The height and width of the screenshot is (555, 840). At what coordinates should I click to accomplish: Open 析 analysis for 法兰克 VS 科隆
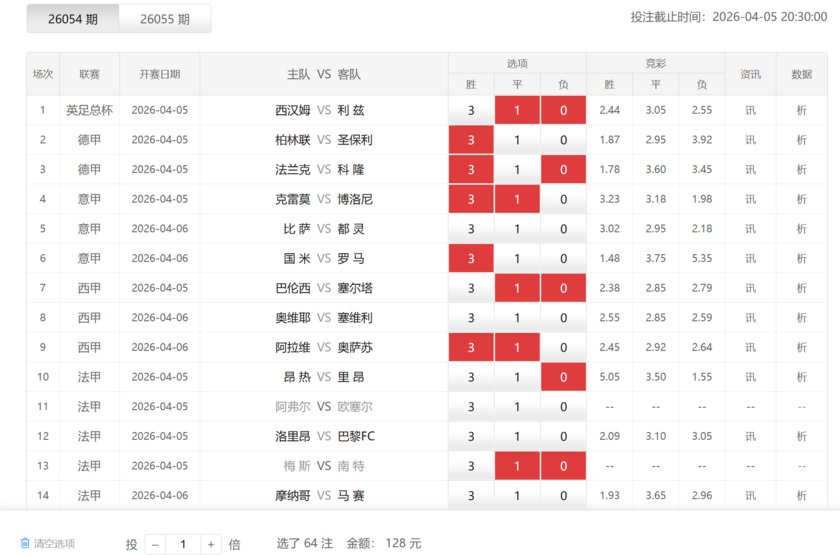801,169
